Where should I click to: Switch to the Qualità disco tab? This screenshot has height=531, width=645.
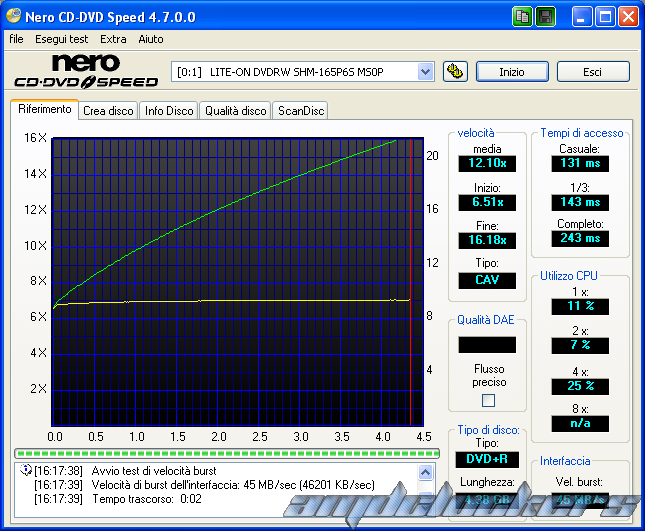coord(236,111)
